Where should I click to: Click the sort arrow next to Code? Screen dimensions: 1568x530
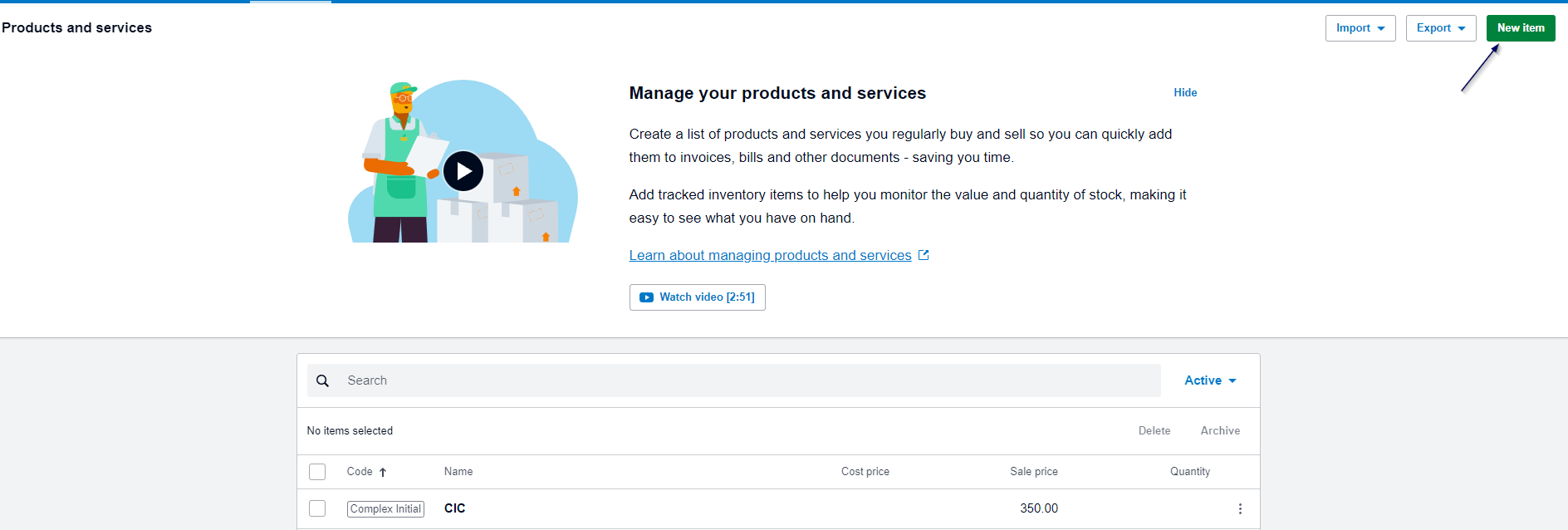tap(383, 472)
